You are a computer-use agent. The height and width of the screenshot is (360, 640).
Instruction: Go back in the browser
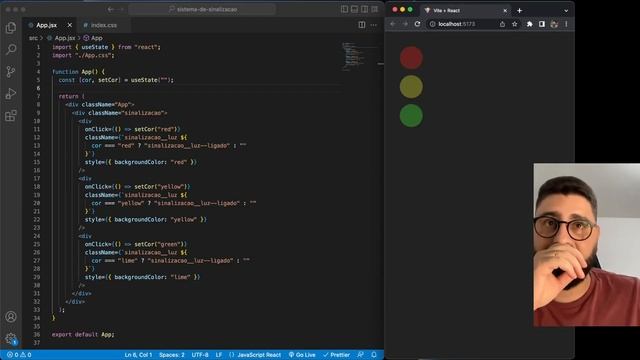[393, 24]
